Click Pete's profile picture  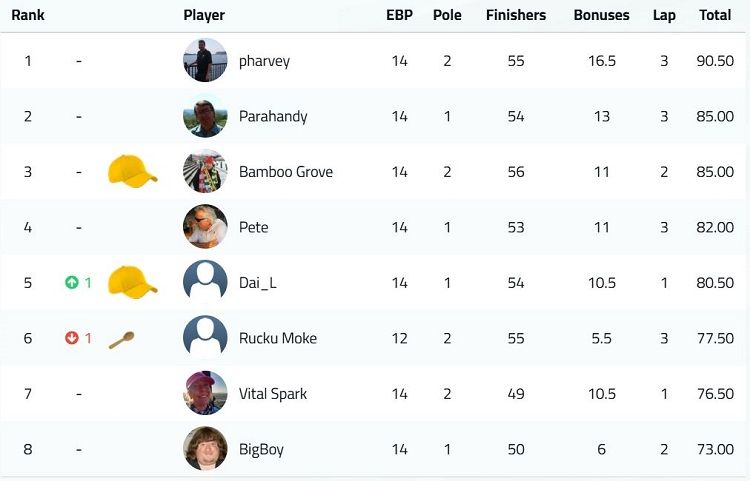pos(205,227)
